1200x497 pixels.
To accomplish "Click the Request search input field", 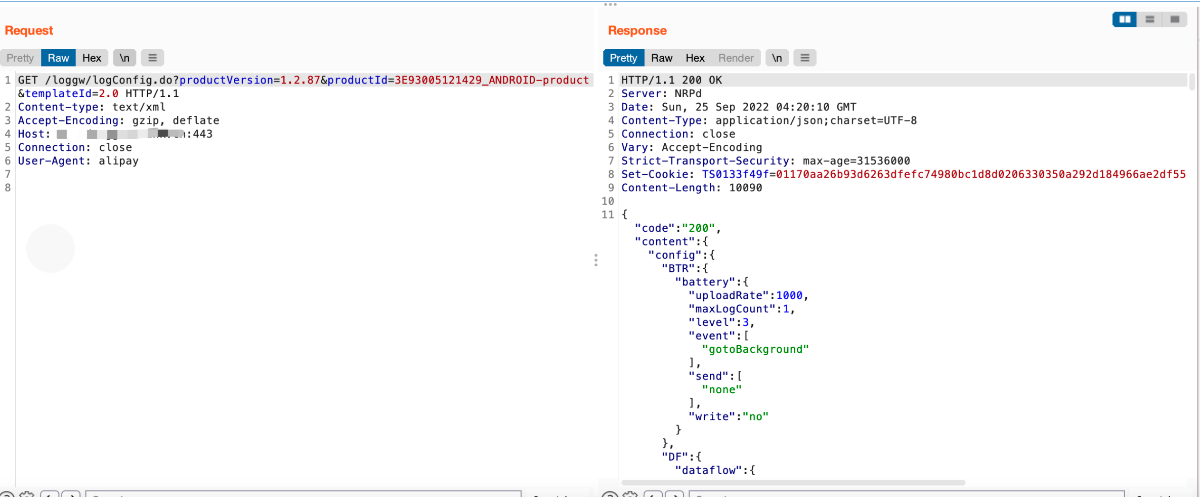I will (x=300, y=494).
